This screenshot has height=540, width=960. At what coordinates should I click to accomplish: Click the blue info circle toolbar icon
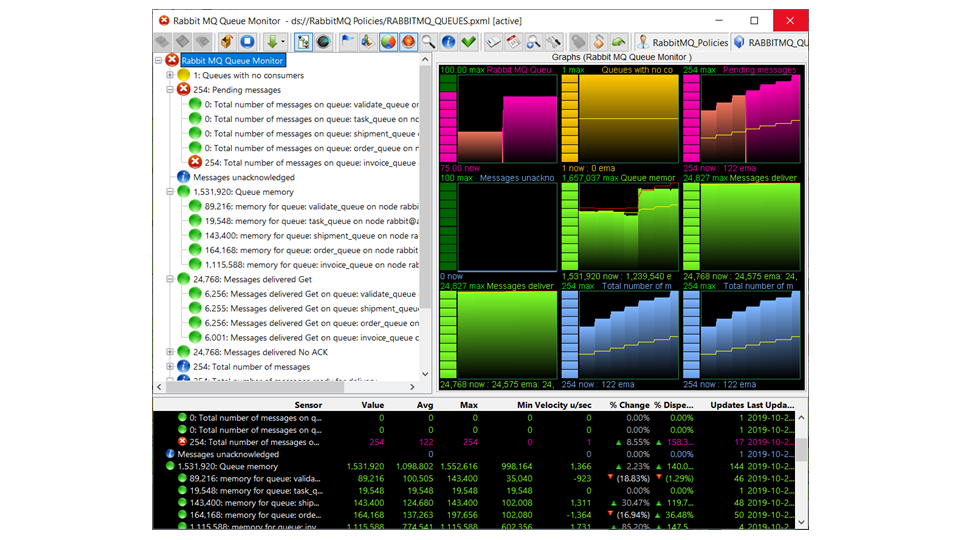click(x=448, y=42)
